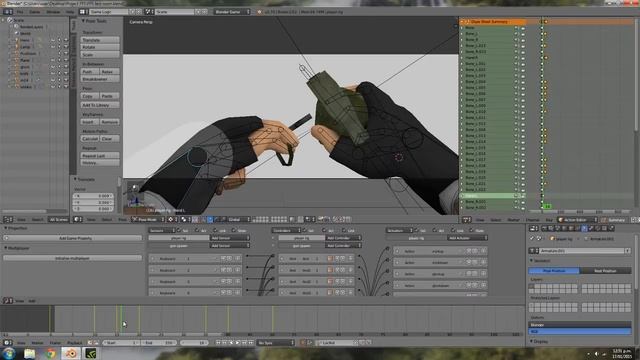This screenshot has width=640, height=360.
Task: Open the Action Editor mode dropdown
Action: [577, 220]
